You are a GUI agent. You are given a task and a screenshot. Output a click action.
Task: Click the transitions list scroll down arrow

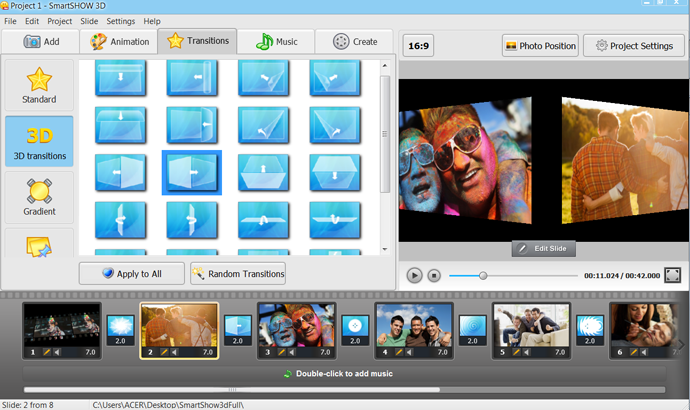(x=385, y=249)
